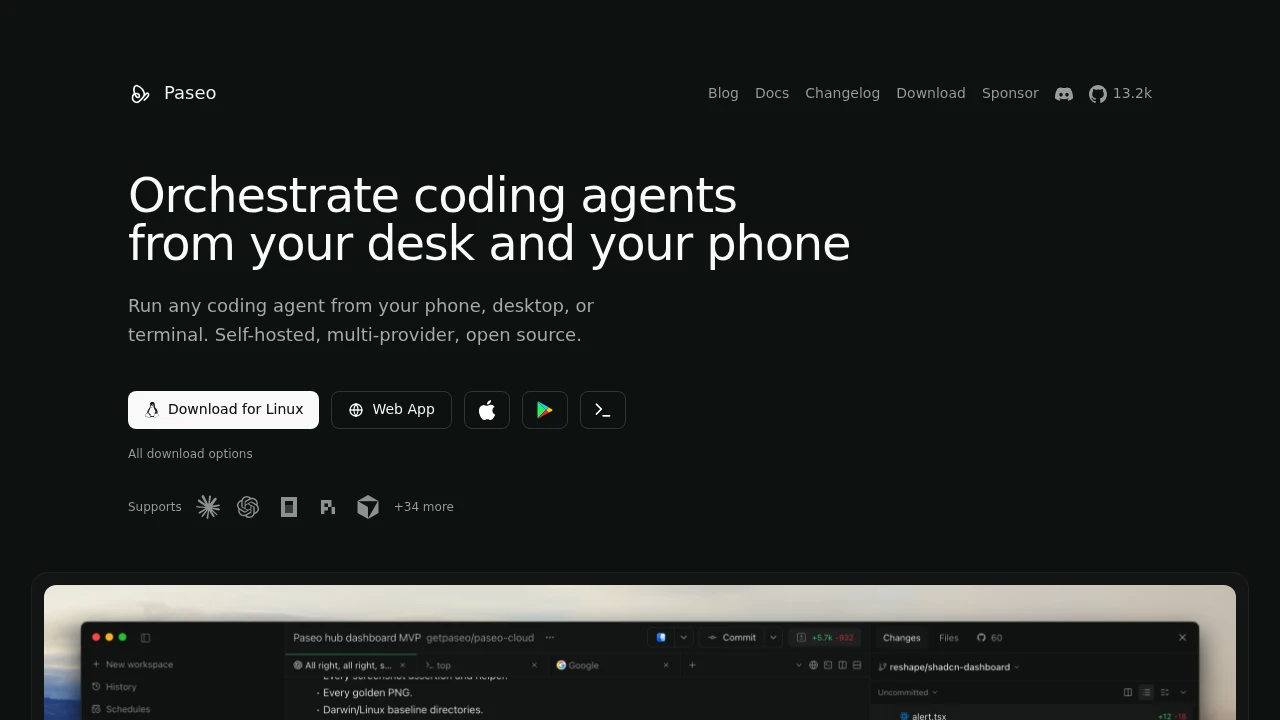Launch the Web App
The image size is (1280, 720).
coord(391,410)
